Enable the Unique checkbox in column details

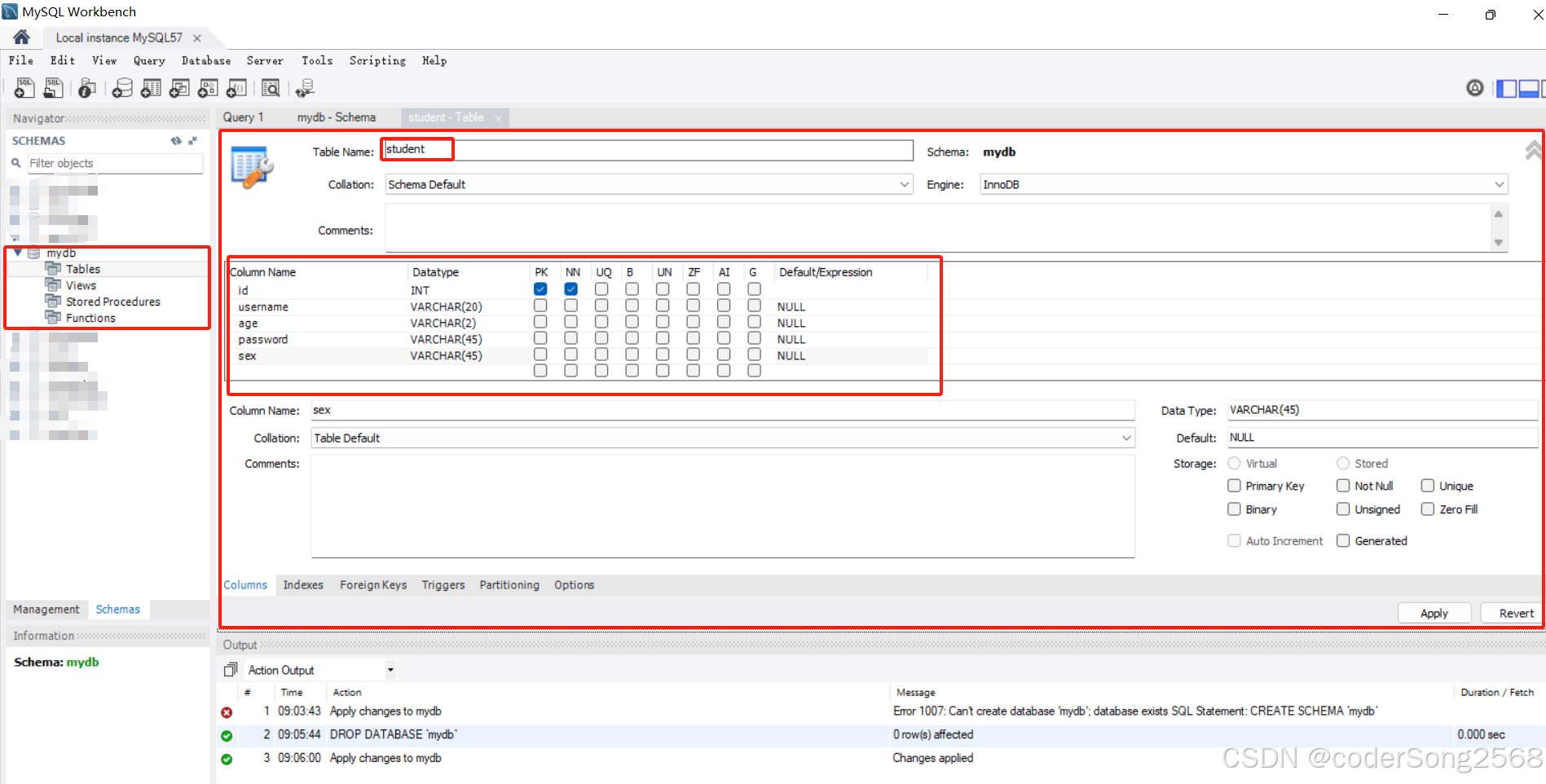tap(1428, 486)
